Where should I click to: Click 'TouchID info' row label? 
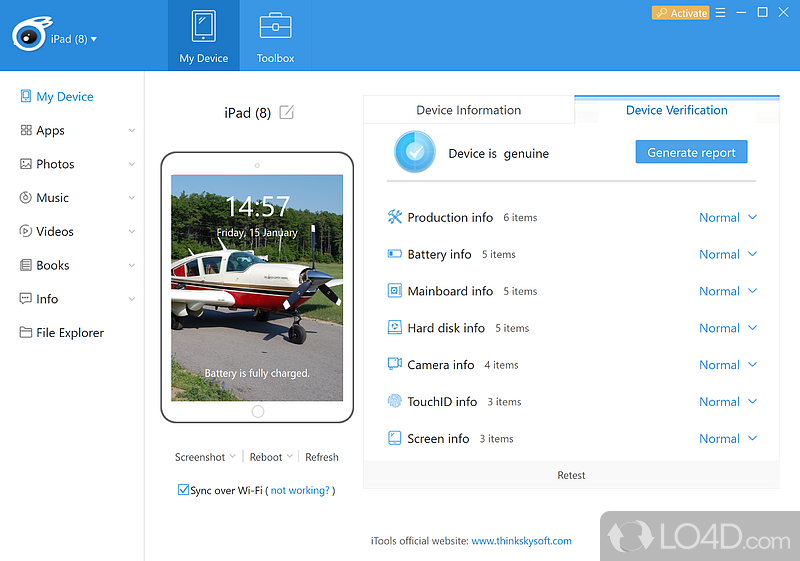442,401
